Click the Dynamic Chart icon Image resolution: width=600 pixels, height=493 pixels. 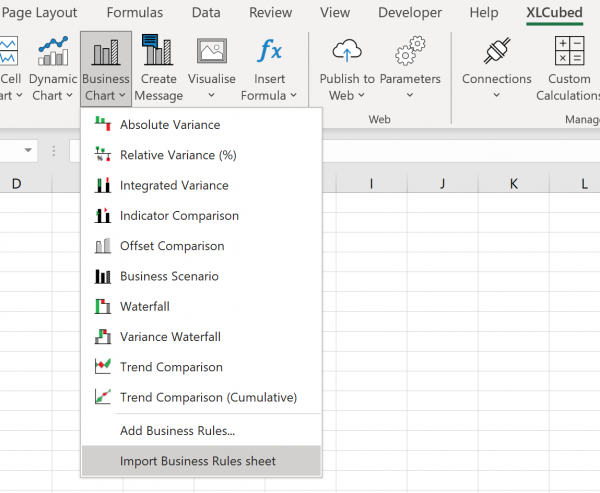click(x=53, y=51)
